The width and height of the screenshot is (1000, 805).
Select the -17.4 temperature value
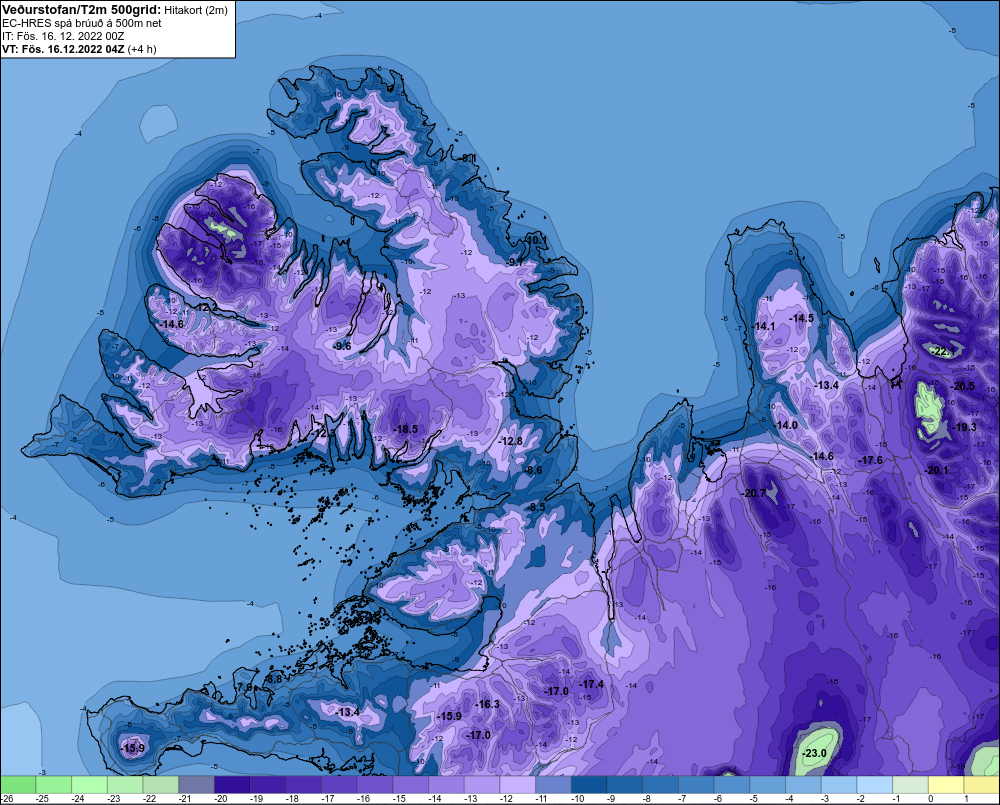[591, 684]
